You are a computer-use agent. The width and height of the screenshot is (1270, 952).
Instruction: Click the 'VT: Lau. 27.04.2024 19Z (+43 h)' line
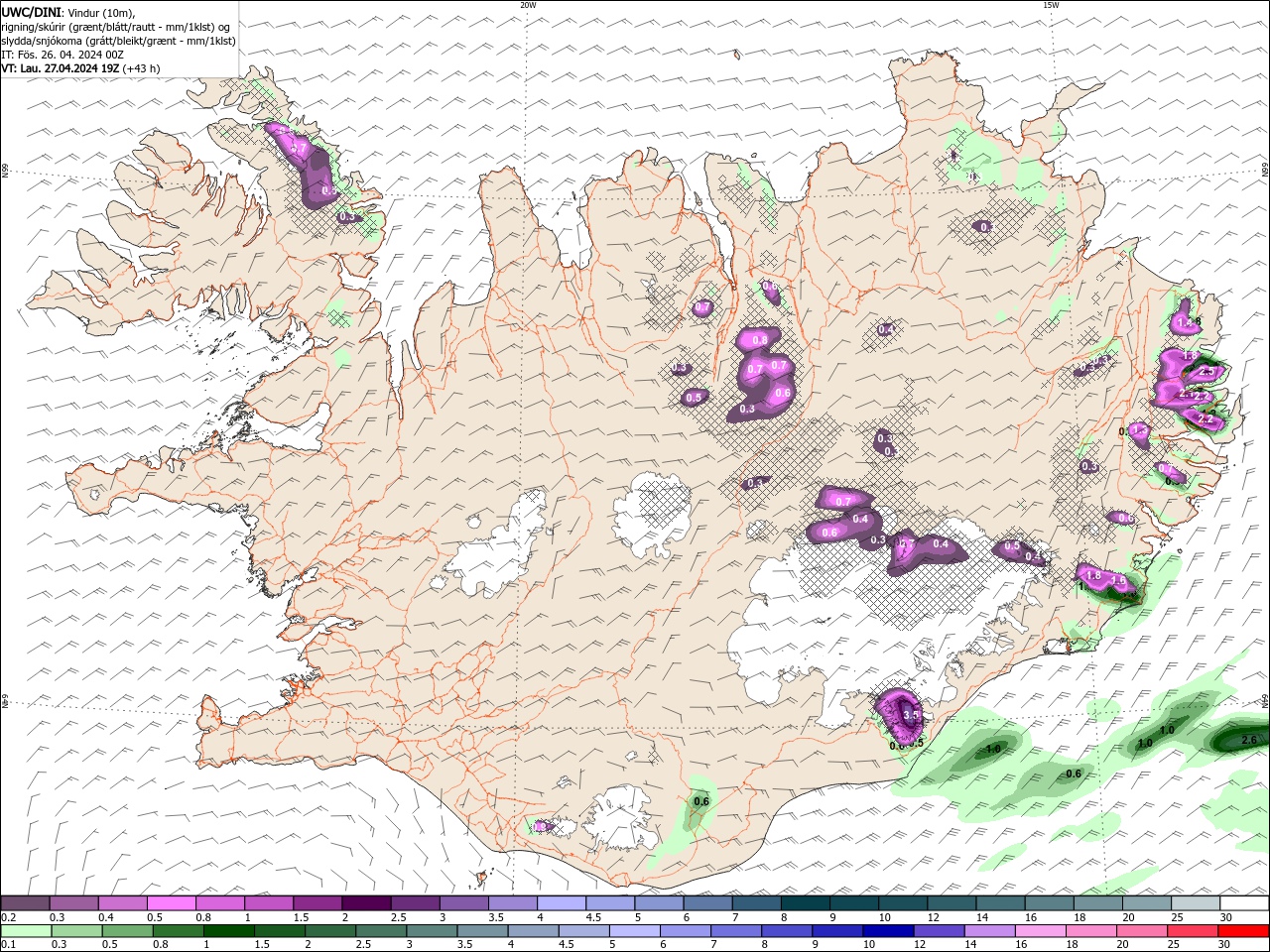coord(81,68)
